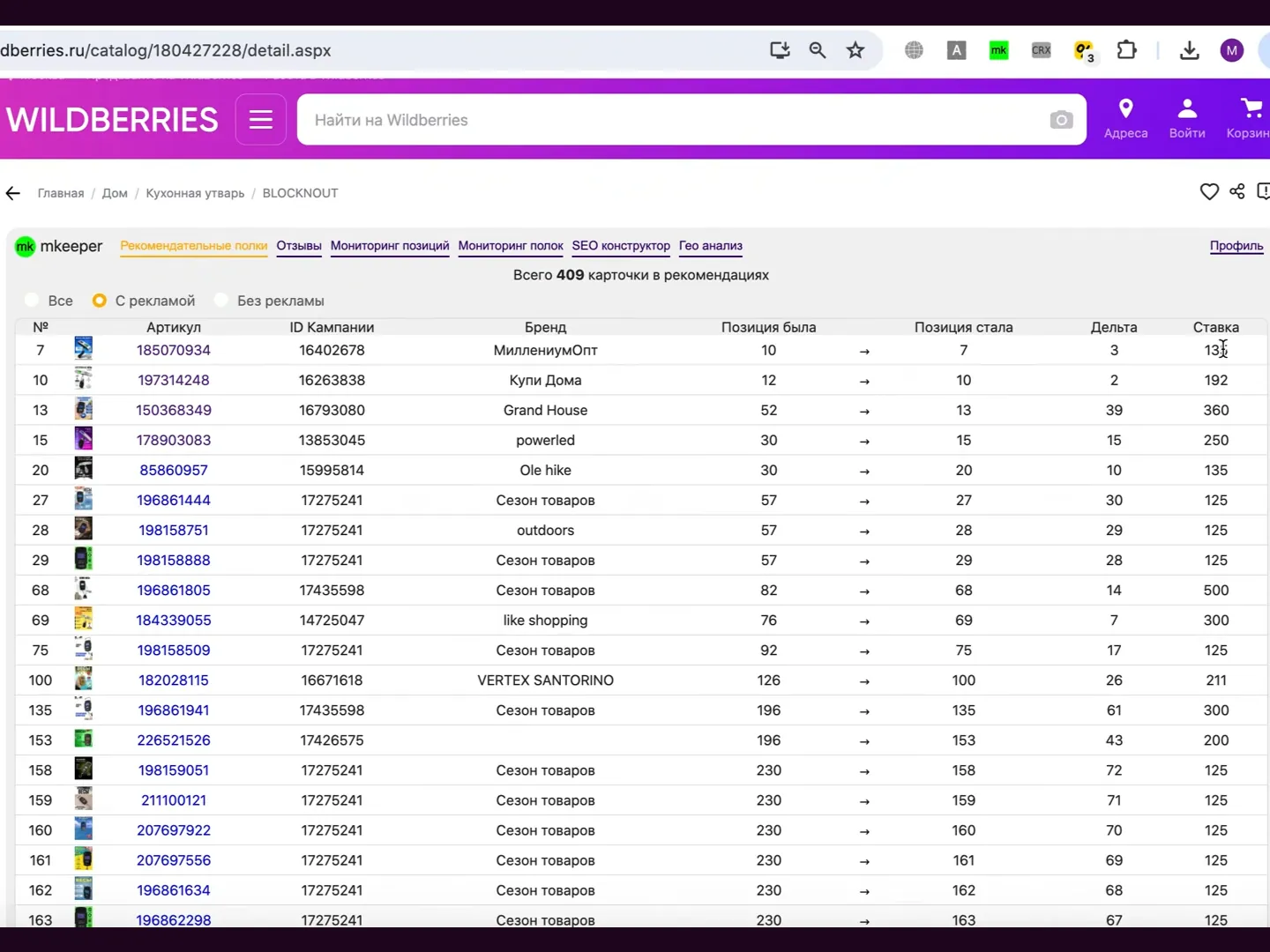
Task: Click brand cell Grand House
Action: (546, 410)
